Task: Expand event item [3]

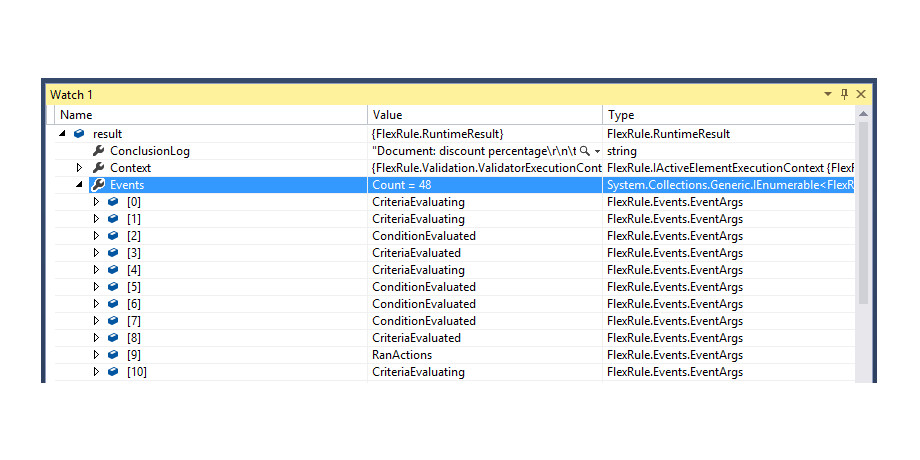Action: [96, 253]
